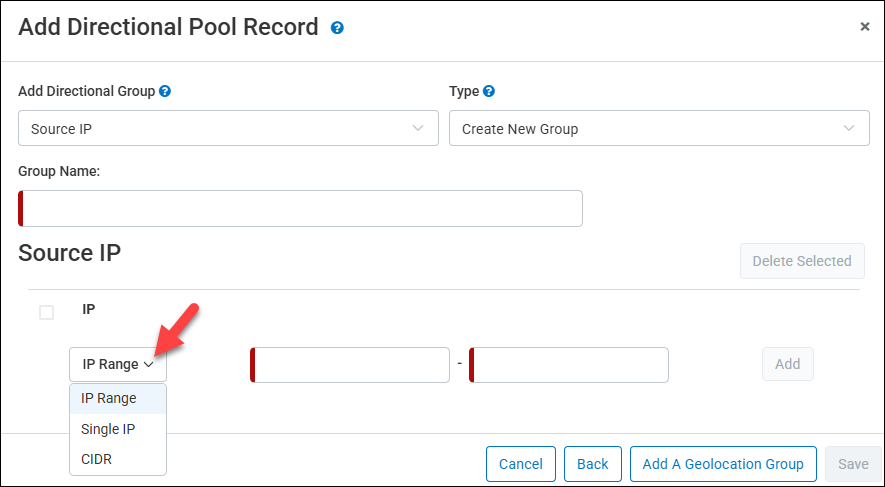This screenshot has width=885, height=487.
Task: Click the ending IP address field
Action: [x=569, y=365]
